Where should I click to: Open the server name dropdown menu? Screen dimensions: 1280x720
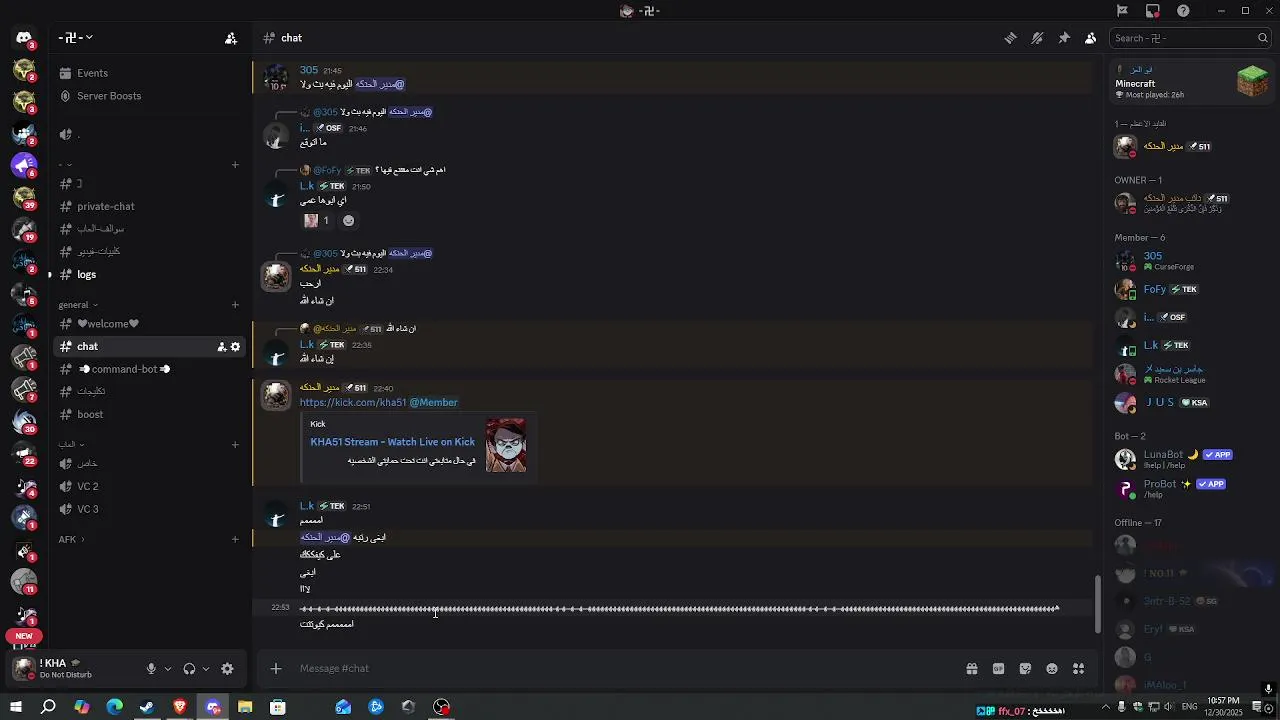tap(77, 38)
